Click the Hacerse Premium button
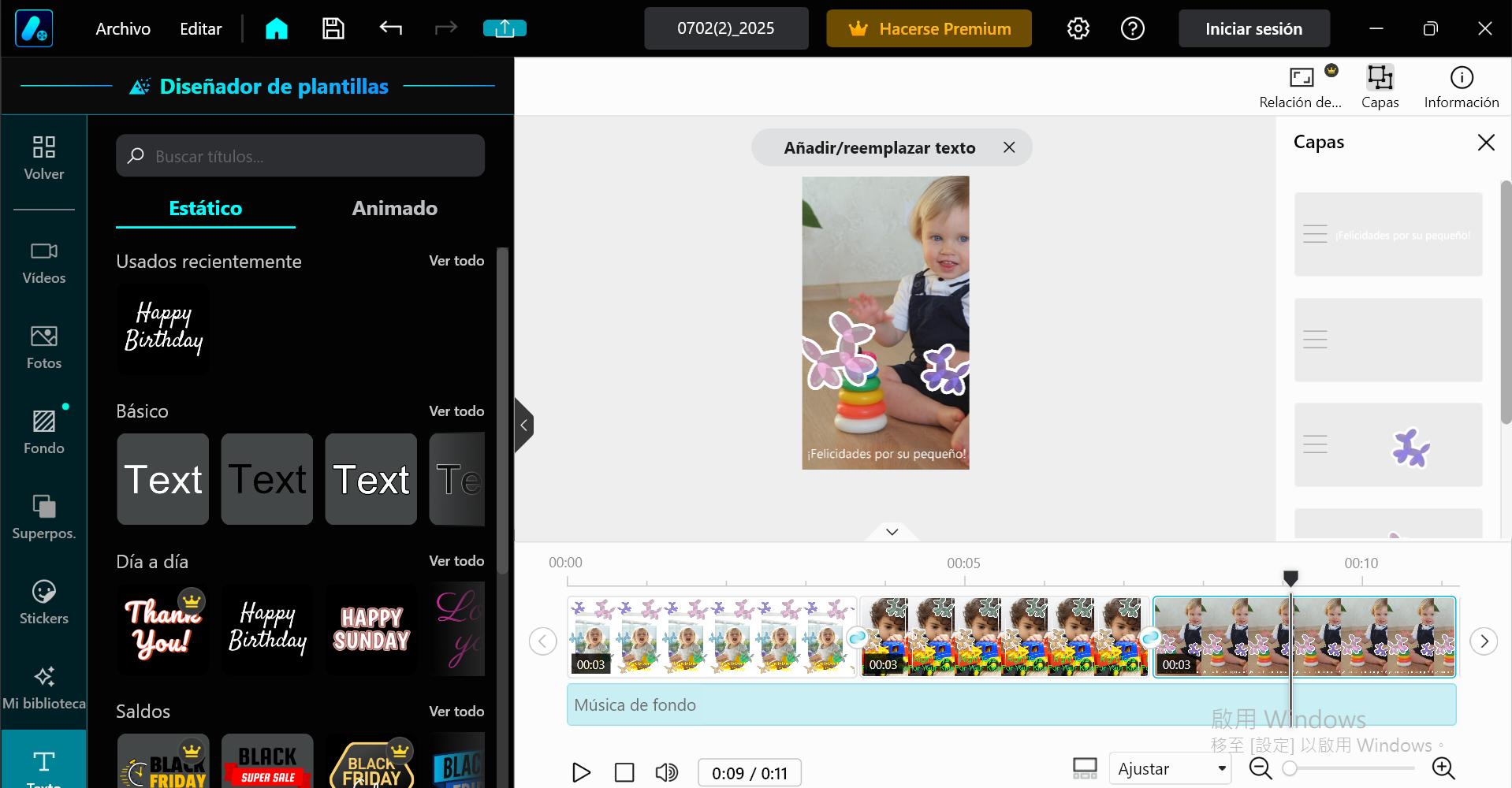Viewport: 1512px width, 788px height. tap(929, 28)
